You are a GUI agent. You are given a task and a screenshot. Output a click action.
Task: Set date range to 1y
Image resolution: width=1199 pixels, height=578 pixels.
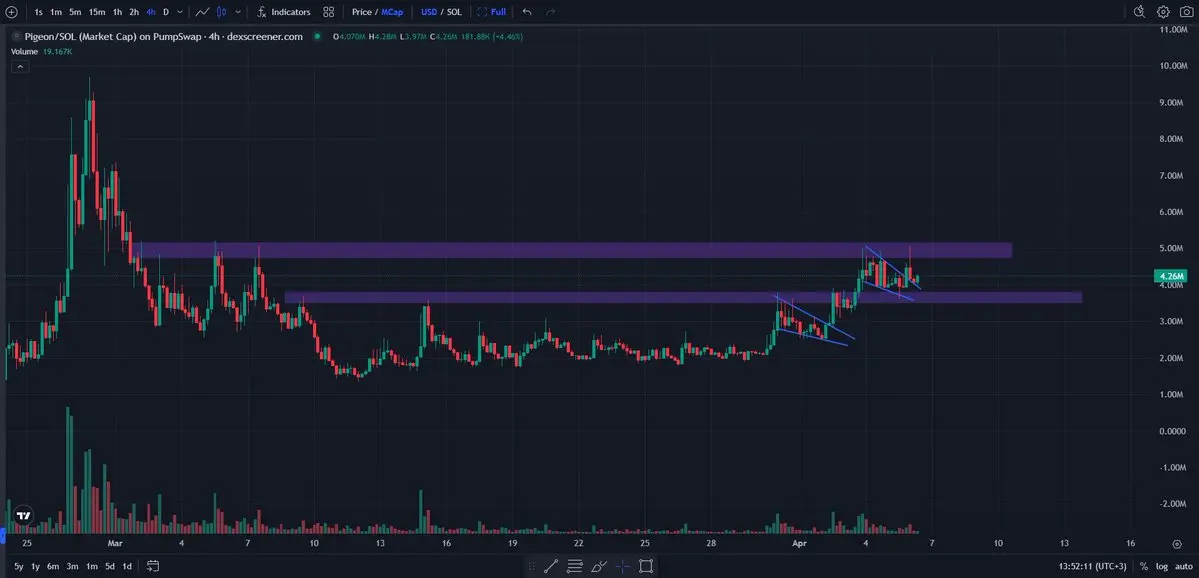35,567
